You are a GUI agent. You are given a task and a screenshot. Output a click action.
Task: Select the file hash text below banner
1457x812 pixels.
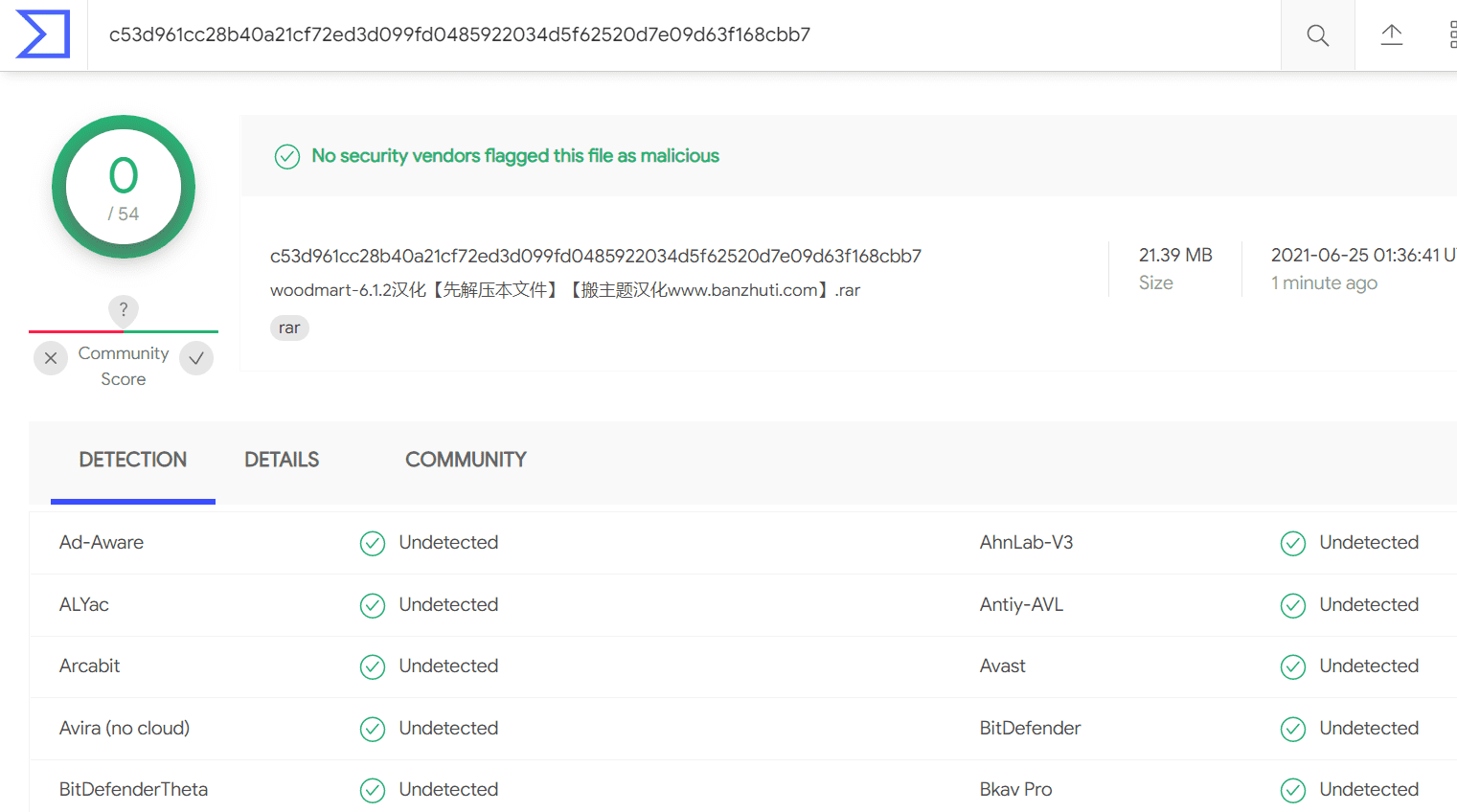coord(596,256)
